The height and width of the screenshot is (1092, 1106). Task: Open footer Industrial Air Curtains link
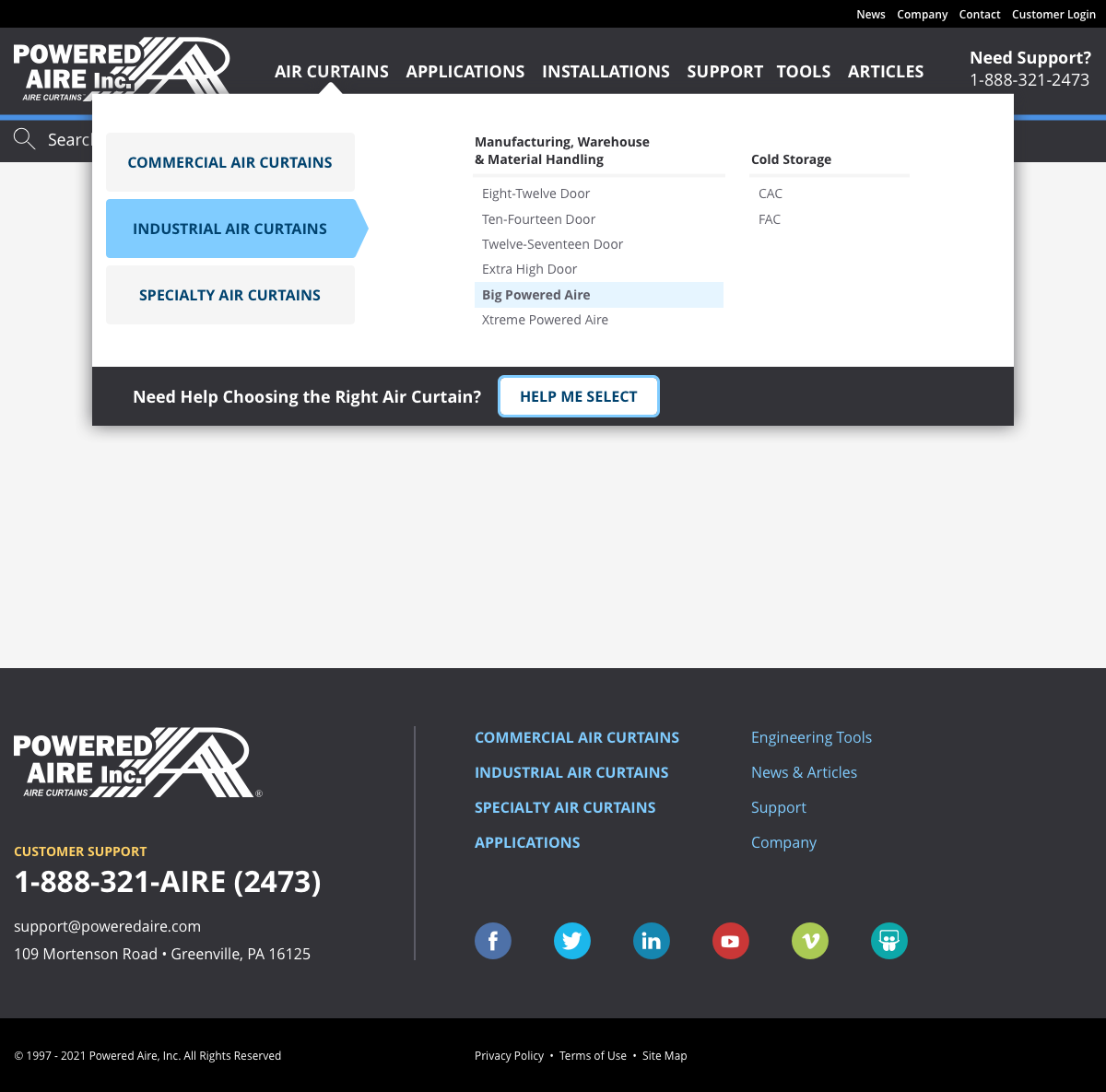pyautogui.click(x=571, y=772)
